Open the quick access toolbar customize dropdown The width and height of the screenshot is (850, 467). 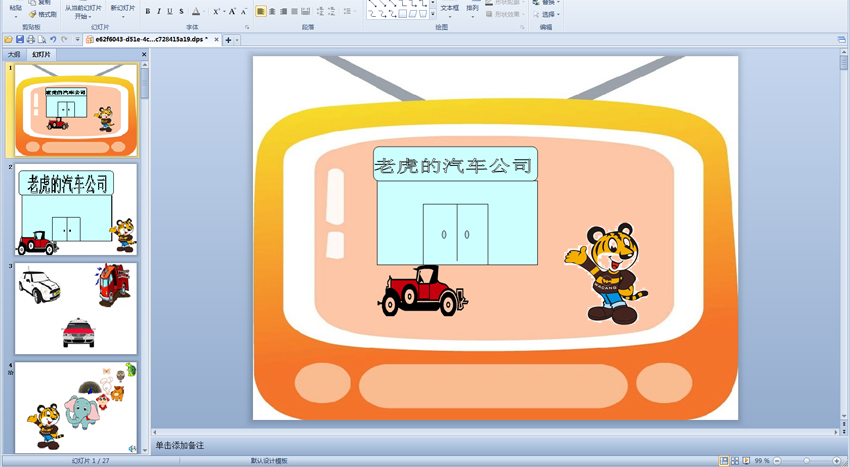[78, 40]
